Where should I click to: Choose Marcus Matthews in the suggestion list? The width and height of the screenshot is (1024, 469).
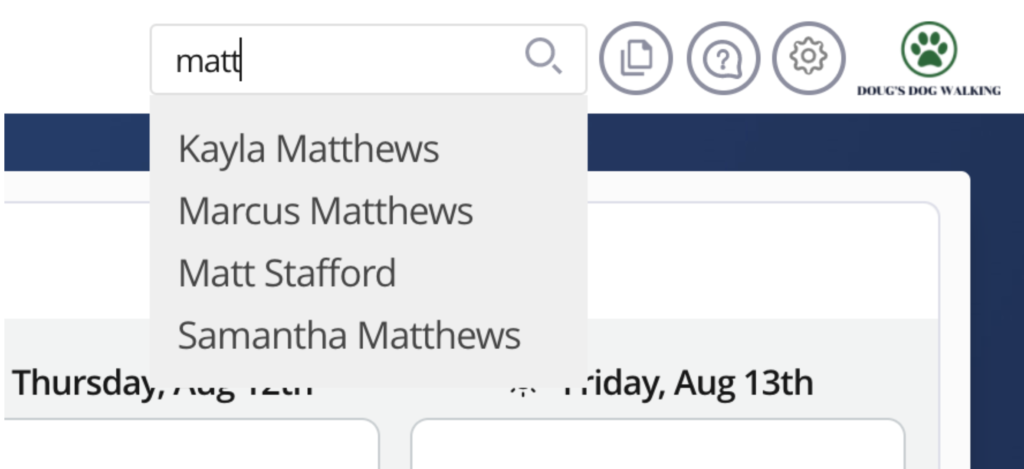coord(325,211)
